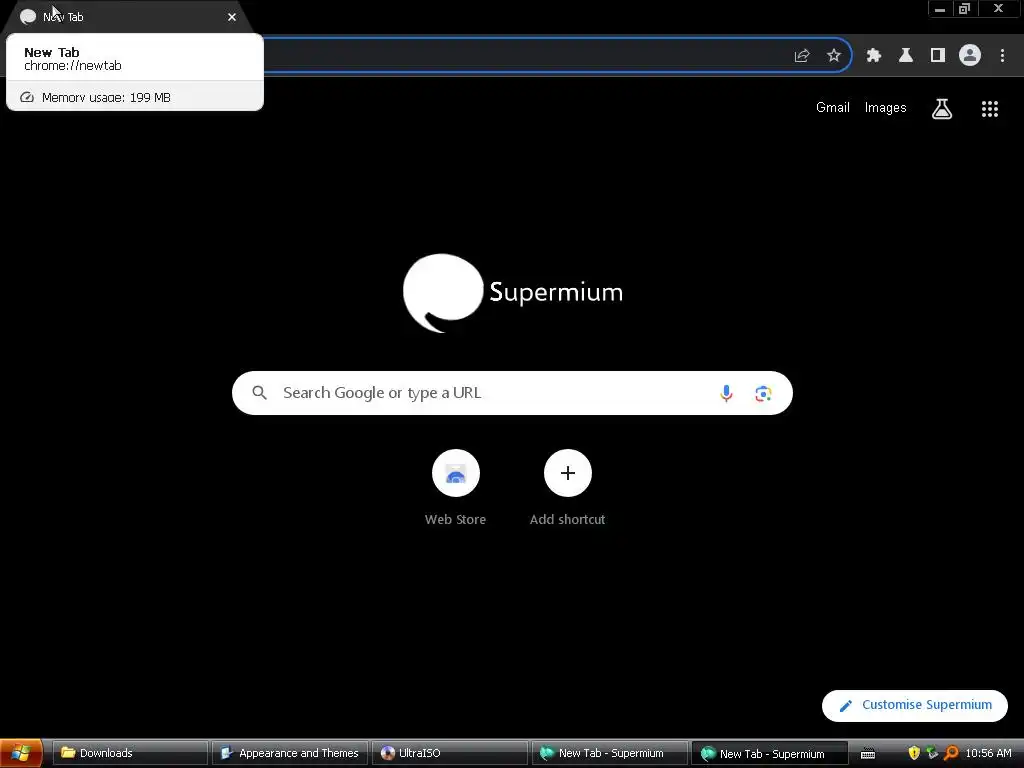Switch to the UltraISO taskbar item
The height and width of the screenshot is (768, 1024).
click(x=450, y=753)
